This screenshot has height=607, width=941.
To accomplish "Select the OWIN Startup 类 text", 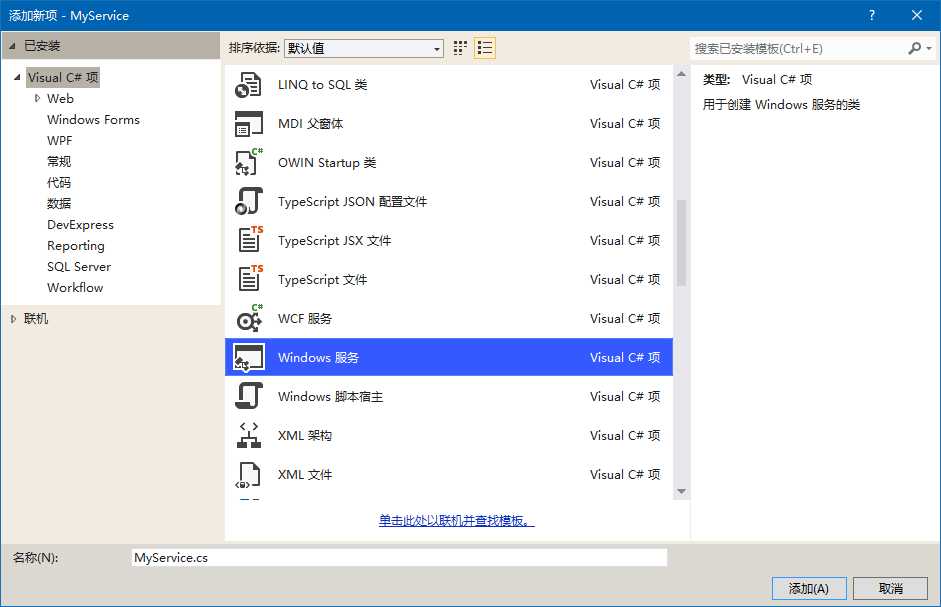I will [x=327, y=163].
